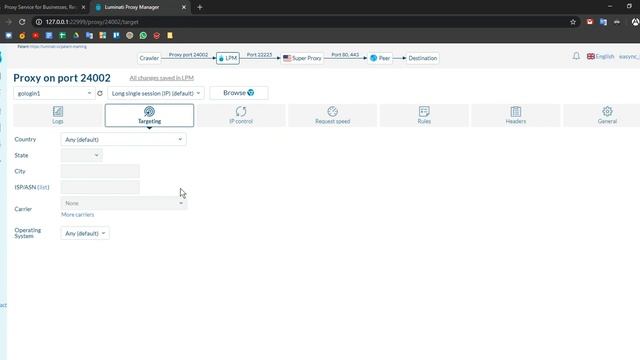
Task: Open the Carrier dropdown
Action: 124,203
